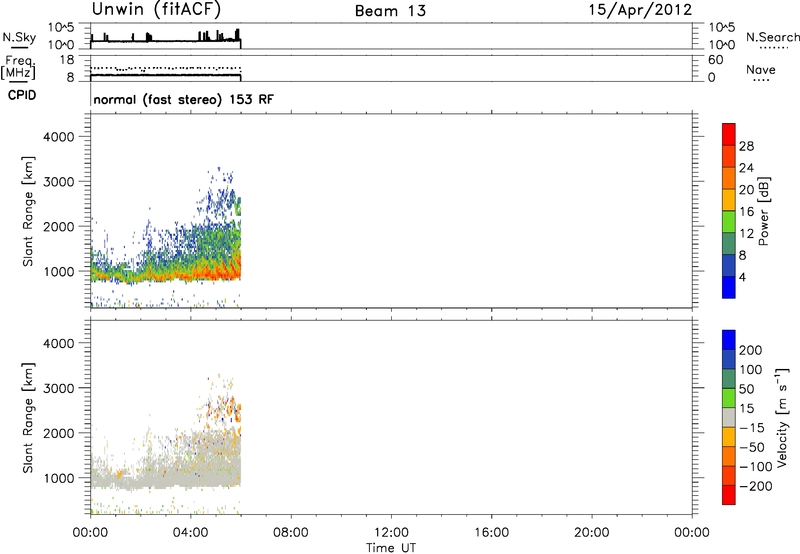This screenshot has width=800, height=554.
Task: Click '4000' on the power panel range axis
Action: 59,137
